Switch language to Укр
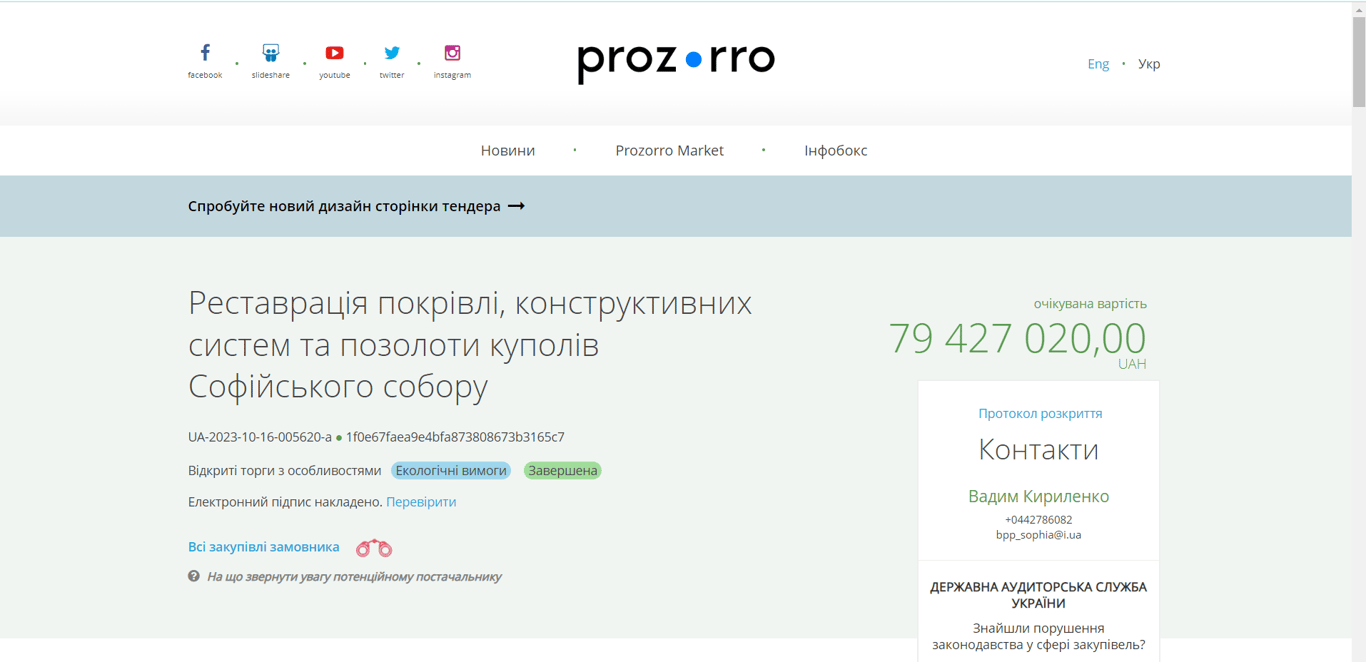Image resolution: width=1366 pixels, height=662 pixels. (x=1149, y=64)
